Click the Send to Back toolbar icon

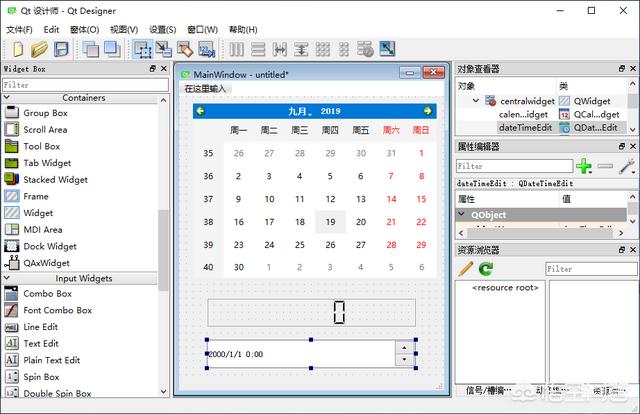point(90,49)
